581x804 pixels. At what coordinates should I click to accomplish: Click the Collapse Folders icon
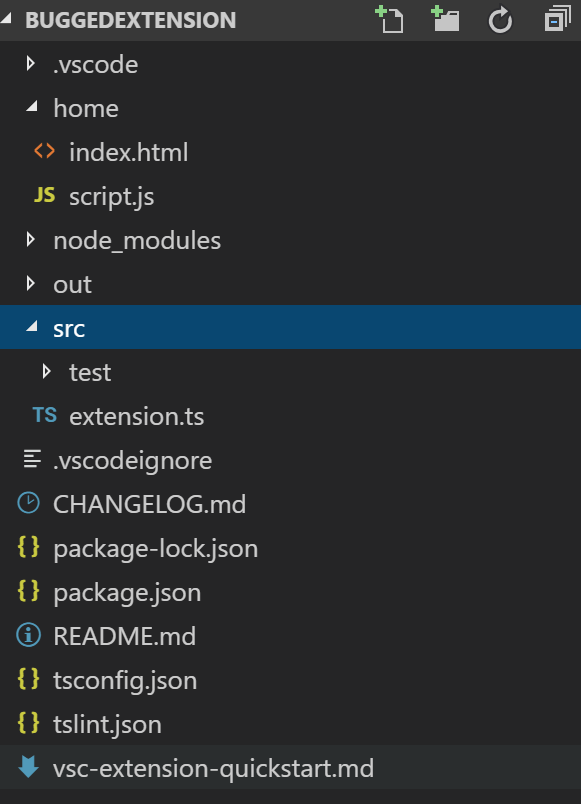click(553, 19)
